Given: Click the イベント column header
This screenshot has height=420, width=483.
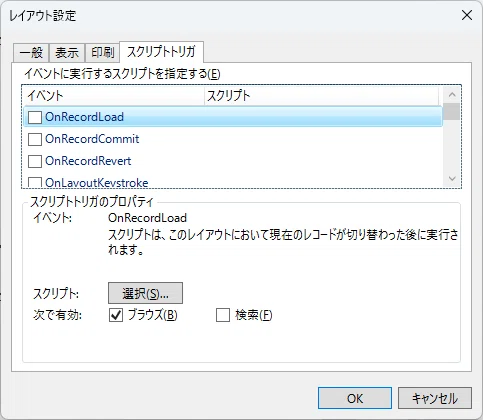Looking at the screenshot, I should (113, 96).
